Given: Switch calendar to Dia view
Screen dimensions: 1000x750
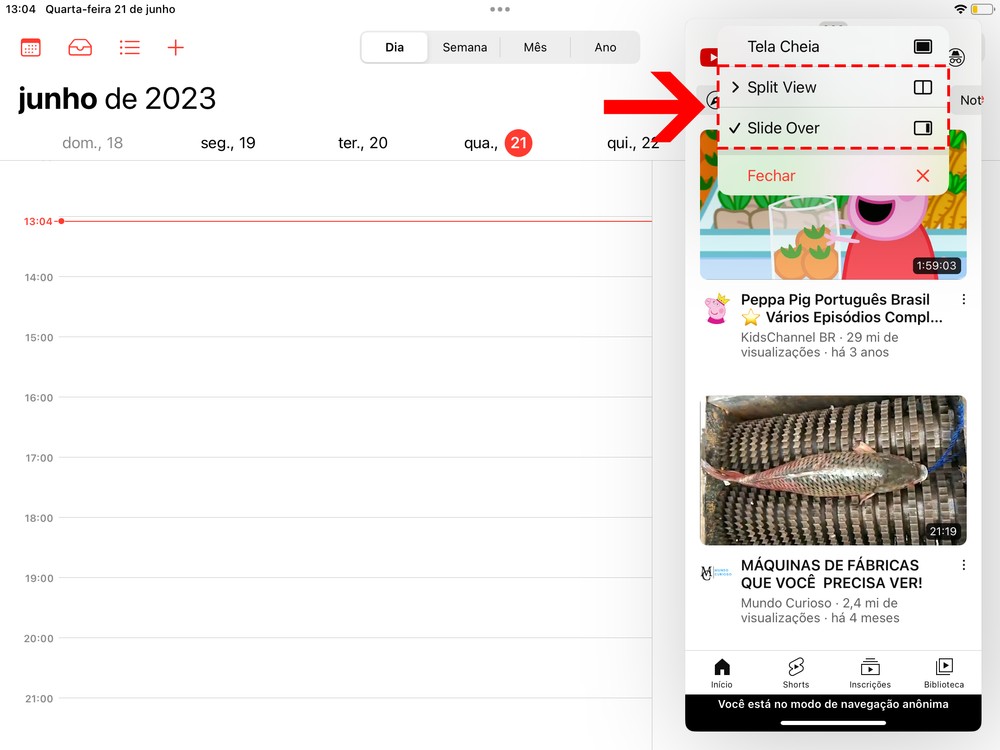Looking at the screenshot, I should tap(394, 47).
